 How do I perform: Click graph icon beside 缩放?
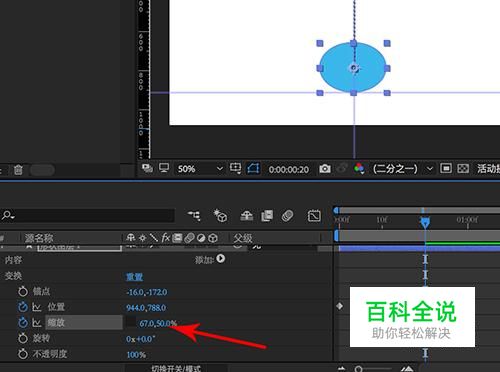point(37,323)
